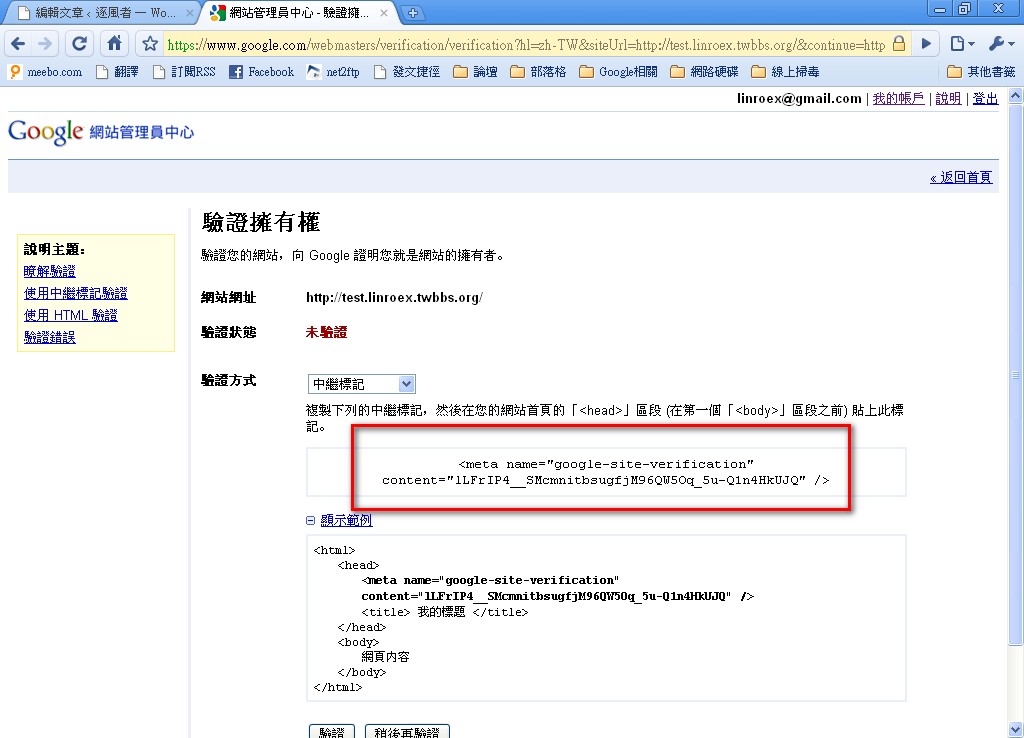Image resolution: width=1024 pixels, height=738 pixels.
Task: Open the wrench settings menu
Action: [1001, 44]
